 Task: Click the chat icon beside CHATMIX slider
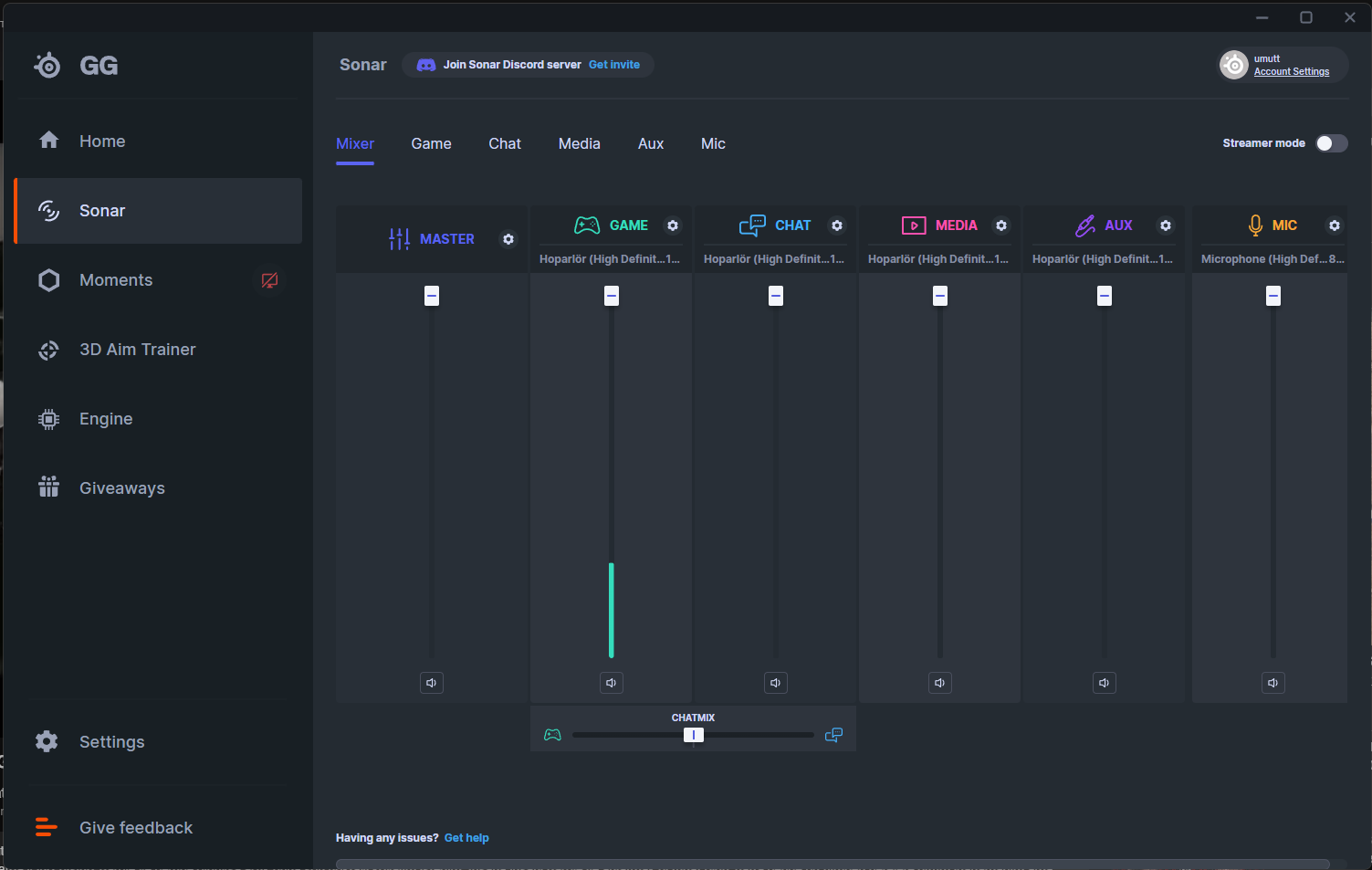pos(833,735)
